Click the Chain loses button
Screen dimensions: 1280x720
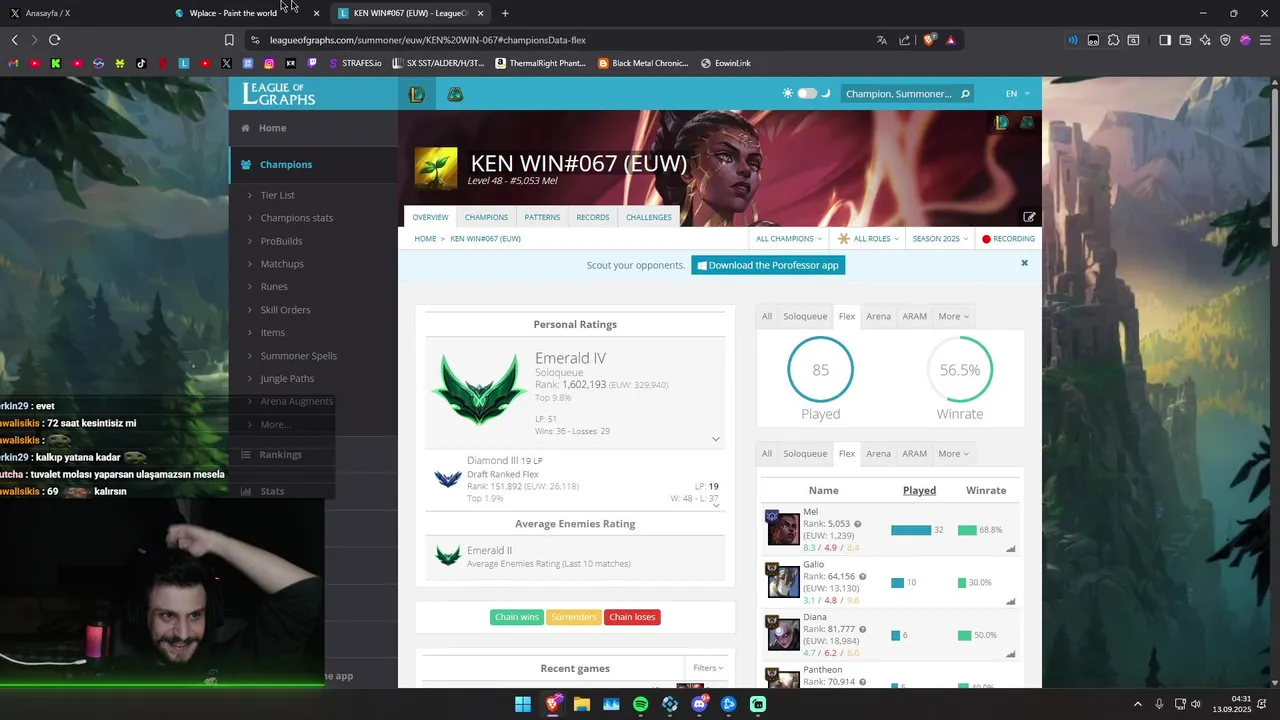[x=632, y=617]
